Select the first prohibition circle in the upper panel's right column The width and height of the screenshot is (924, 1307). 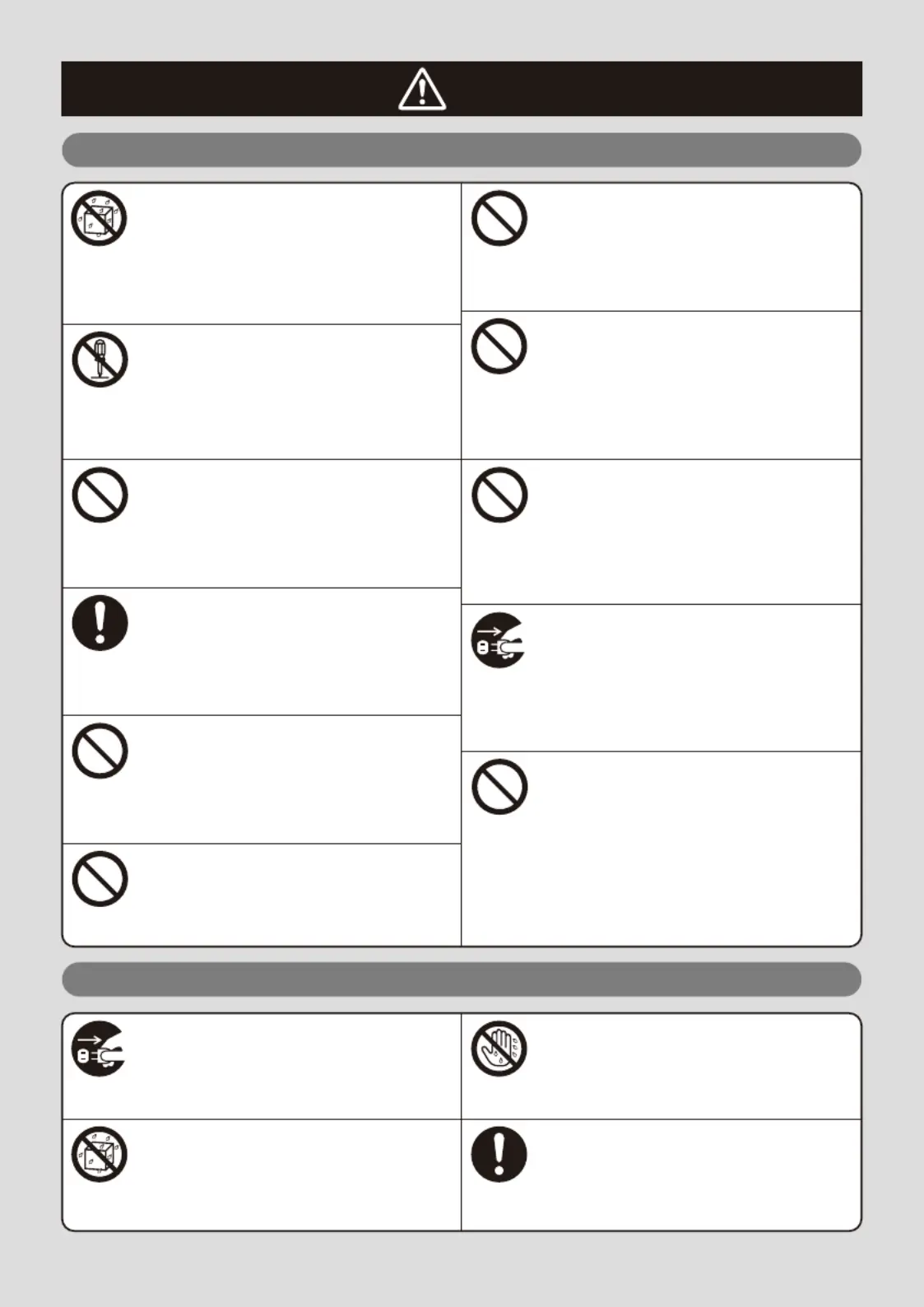(x=499, y=218)
